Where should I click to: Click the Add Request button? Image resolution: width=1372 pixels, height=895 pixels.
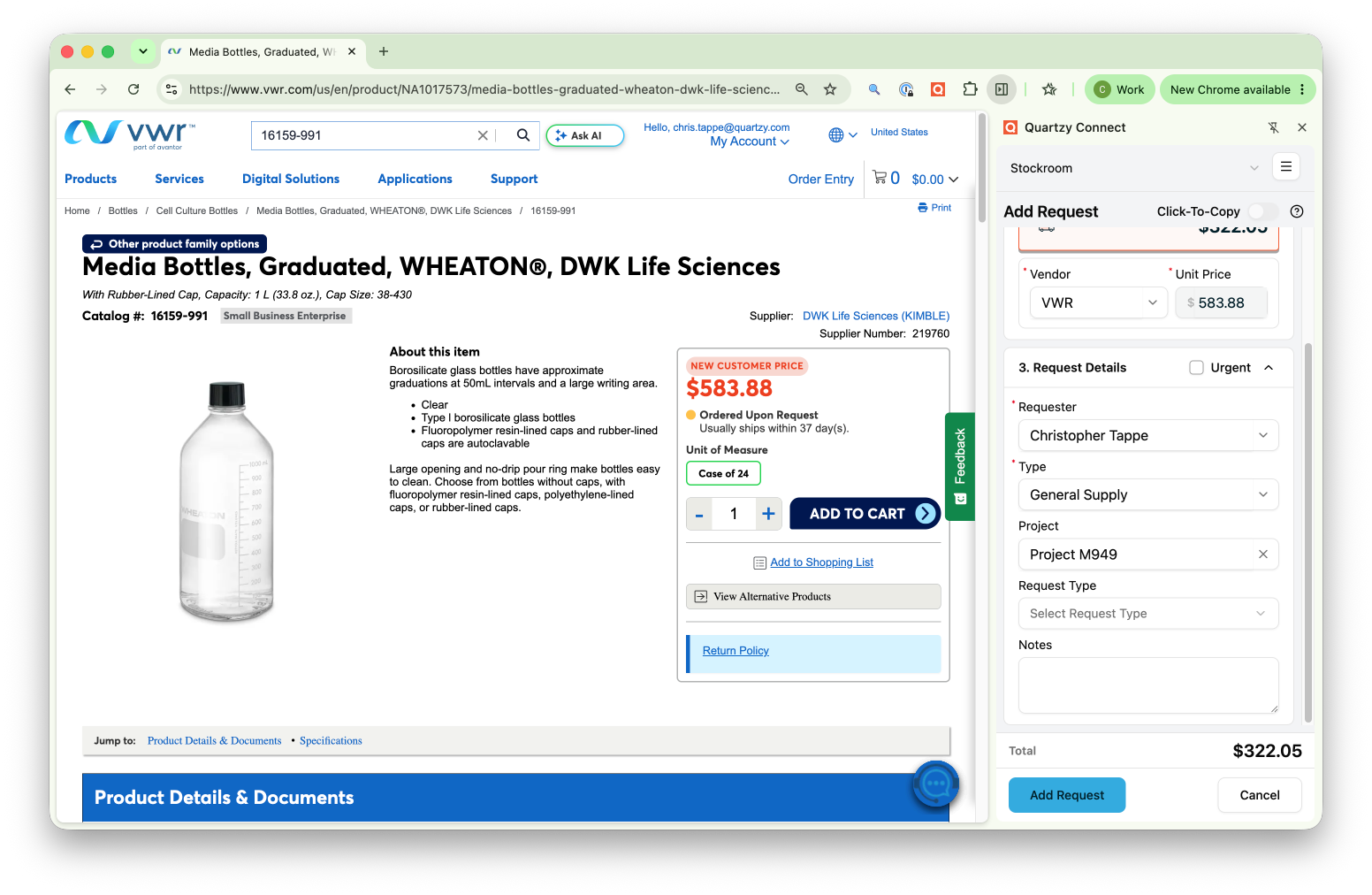click(1067, 795)
